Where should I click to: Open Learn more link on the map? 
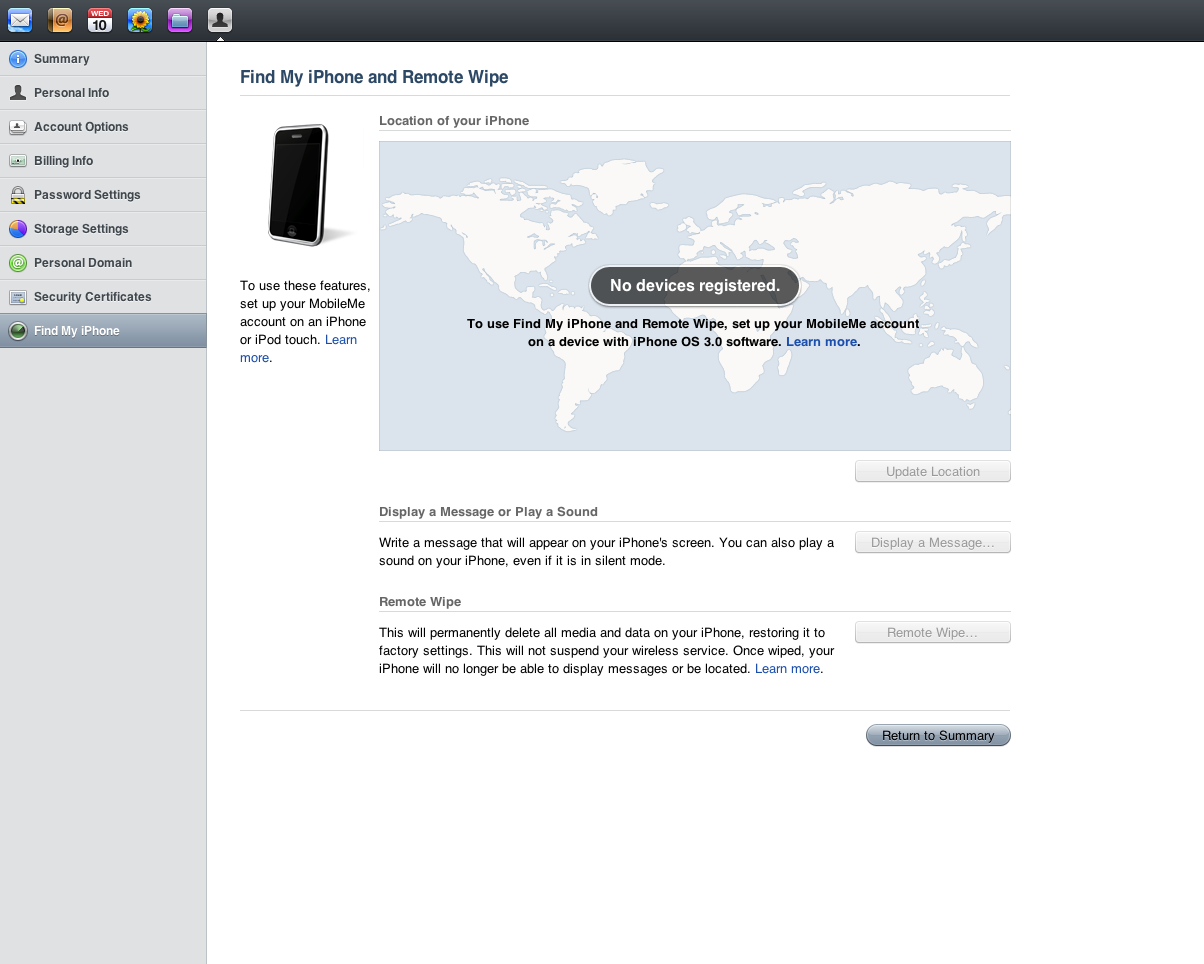821,342
